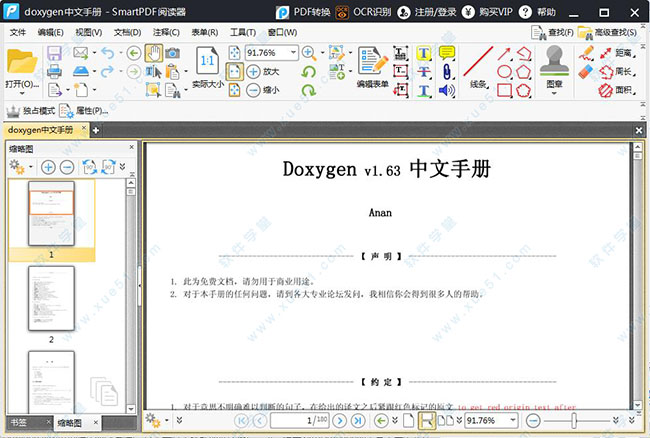This screenshot has width=650, height=438.
Task: Open the 图章 stamp dropdown arrow
Action: pyautogui.click(x=554, y=94)
